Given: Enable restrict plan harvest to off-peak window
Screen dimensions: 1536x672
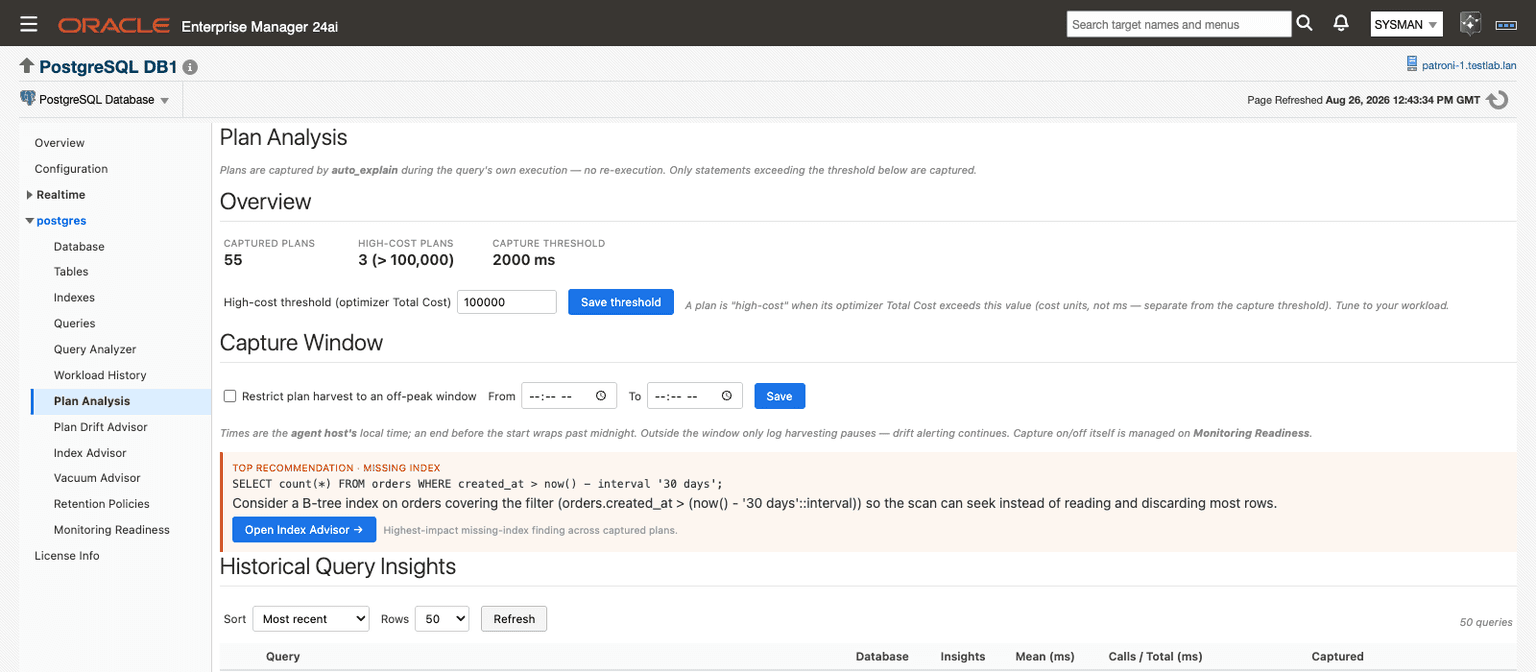Looking at the screenshot, I should 230,396.
